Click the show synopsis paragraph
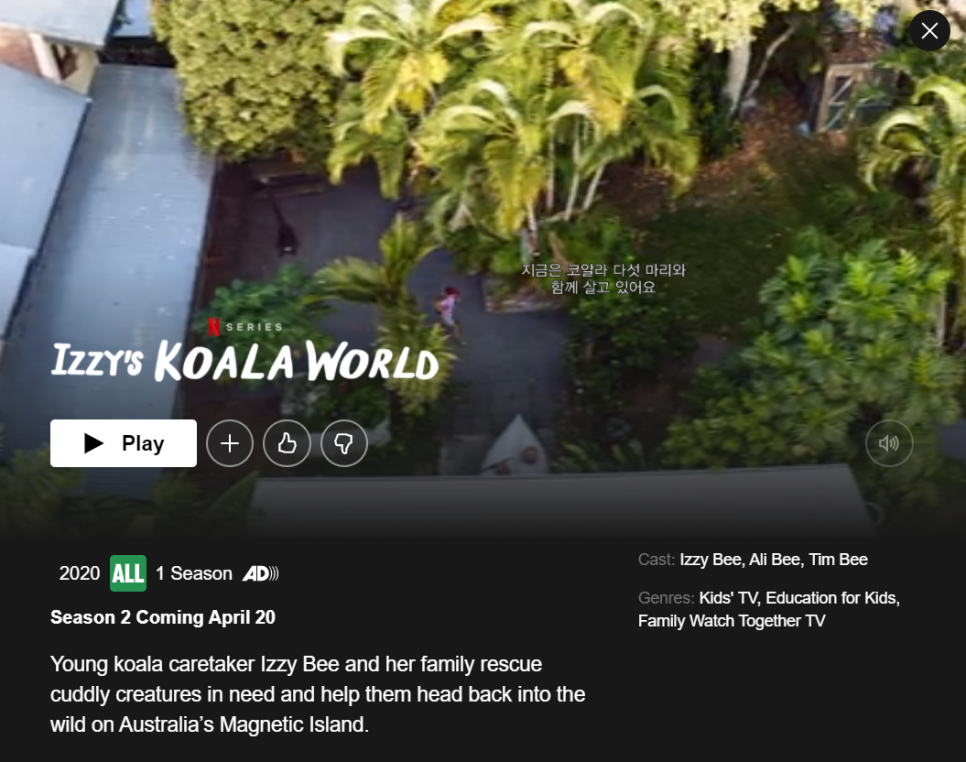 click(317, 694)
